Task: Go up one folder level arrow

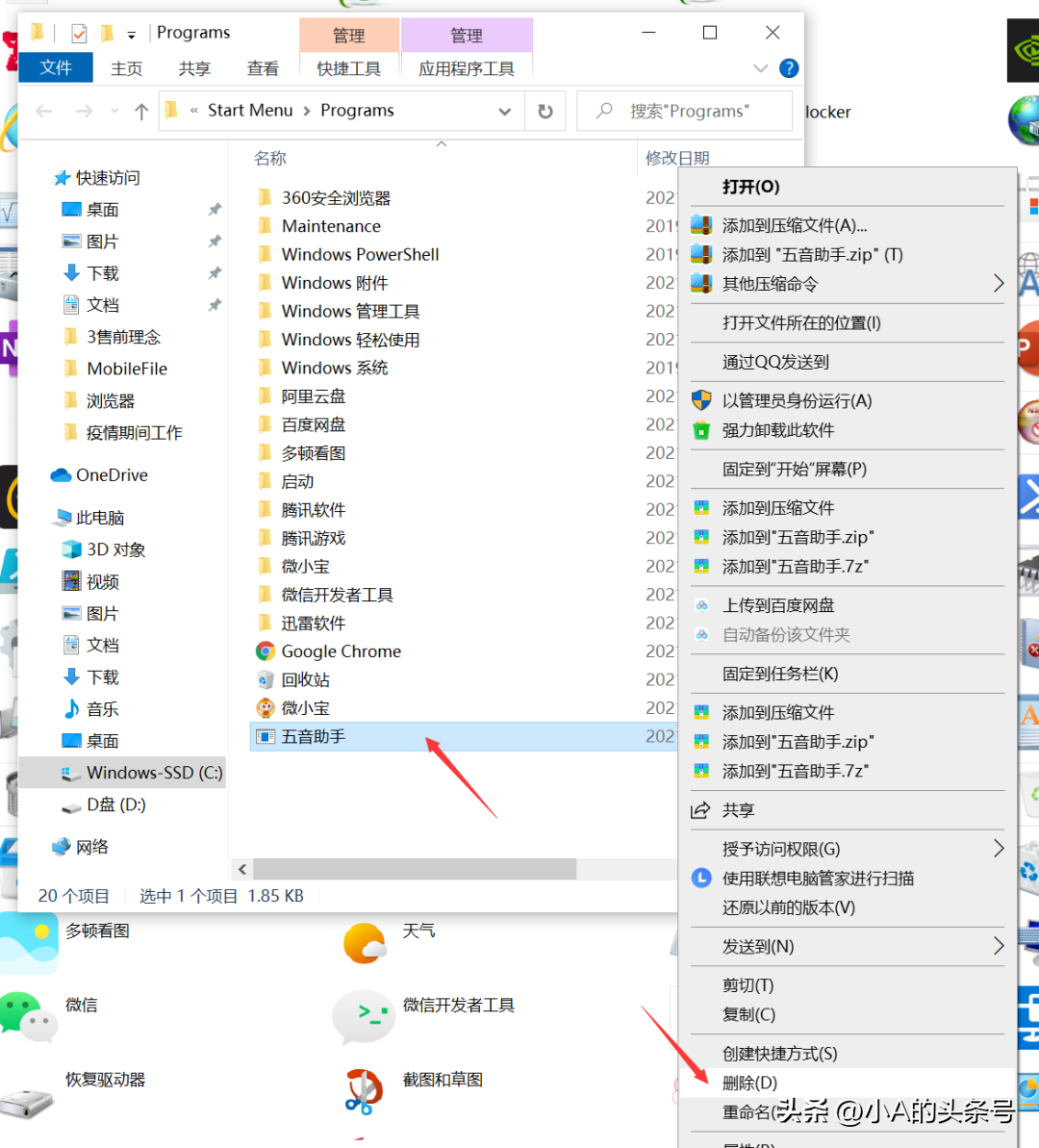Action: pyautogui.click(x=141, y=112)
